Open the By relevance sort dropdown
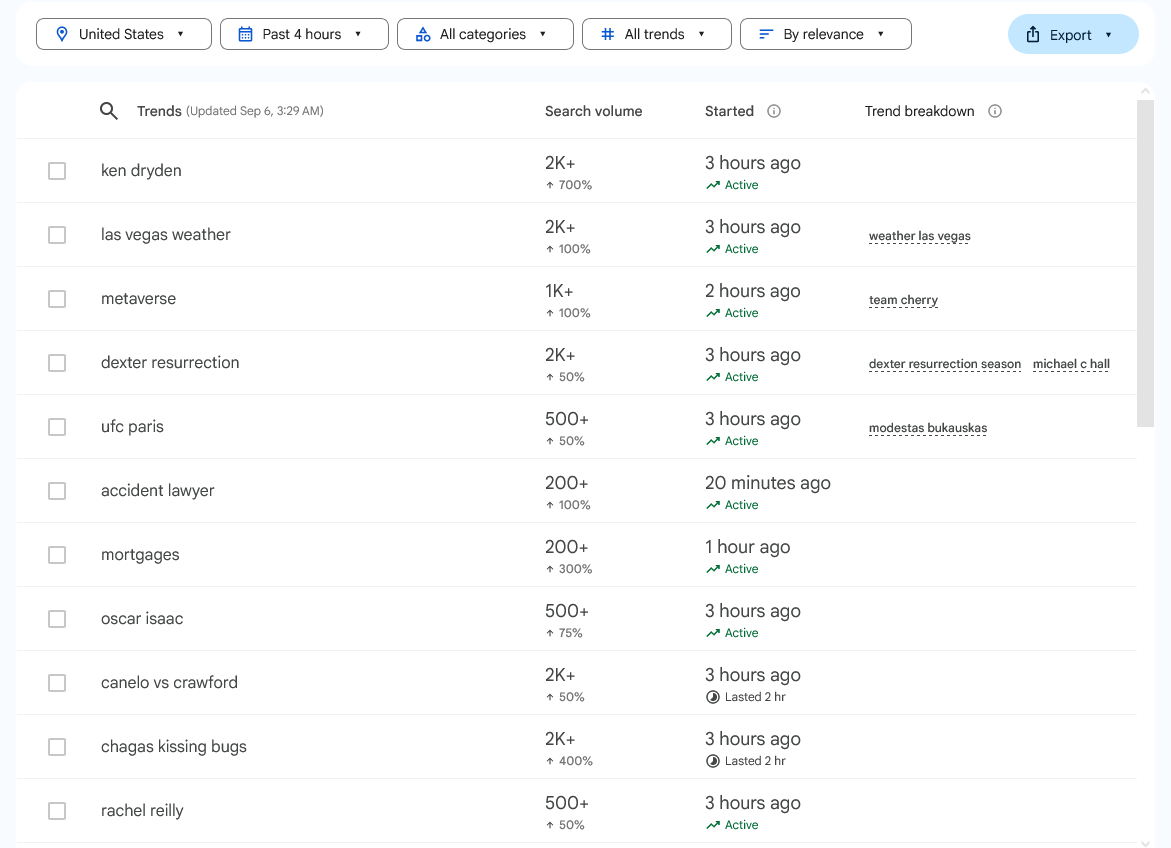The width and height of the screenshot is (1171, 848). [825, 34]
